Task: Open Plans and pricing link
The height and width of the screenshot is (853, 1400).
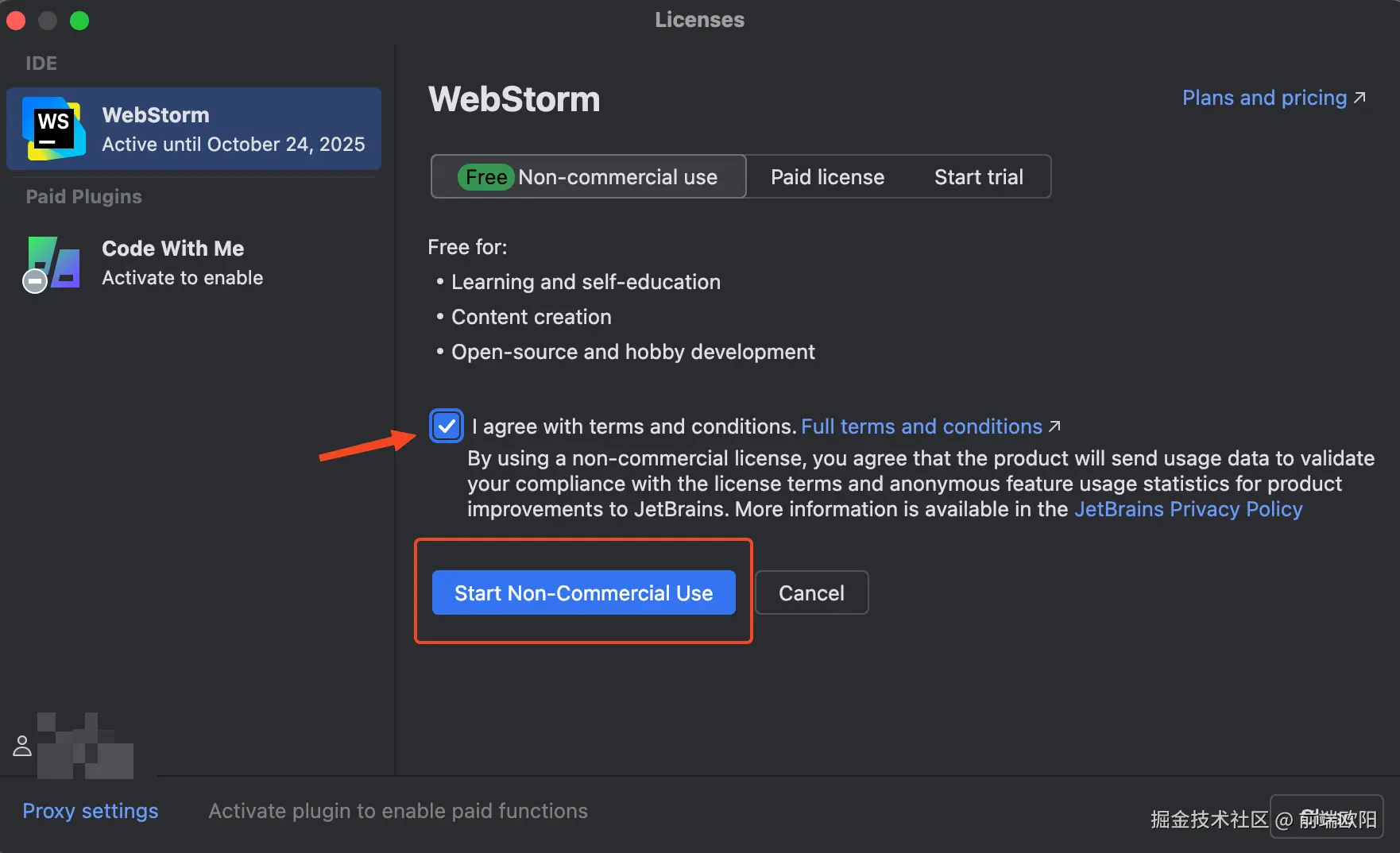Action: (1264, 98)
